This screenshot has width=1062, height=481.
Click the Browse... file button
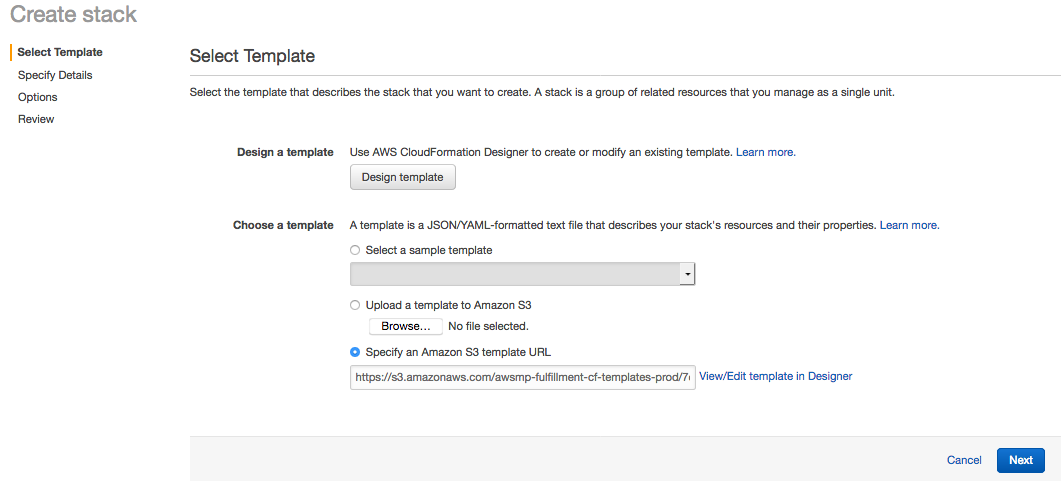(405, 327)
